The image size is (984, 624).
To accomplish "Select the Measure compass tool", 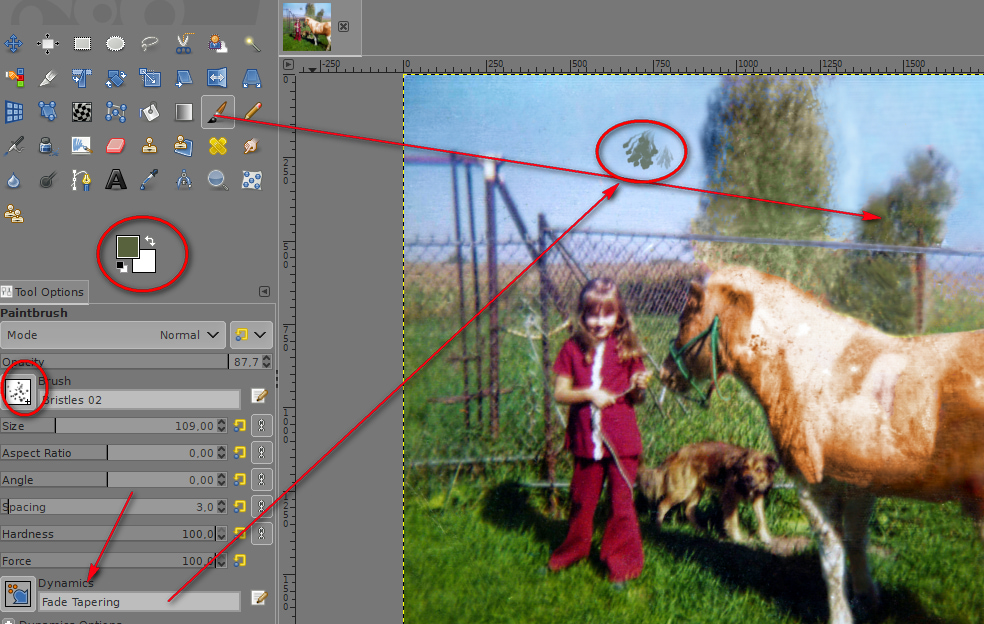I will pyautogui.click(x=183, y=180).
